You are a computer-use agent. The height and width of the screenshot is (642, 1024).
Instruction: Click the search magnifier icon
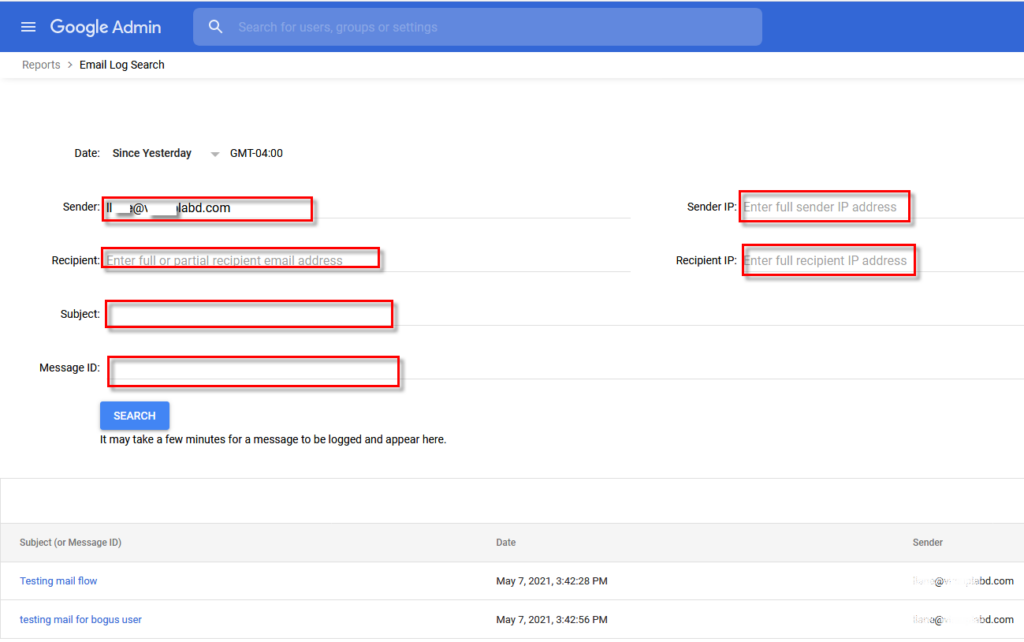point(216,26)
